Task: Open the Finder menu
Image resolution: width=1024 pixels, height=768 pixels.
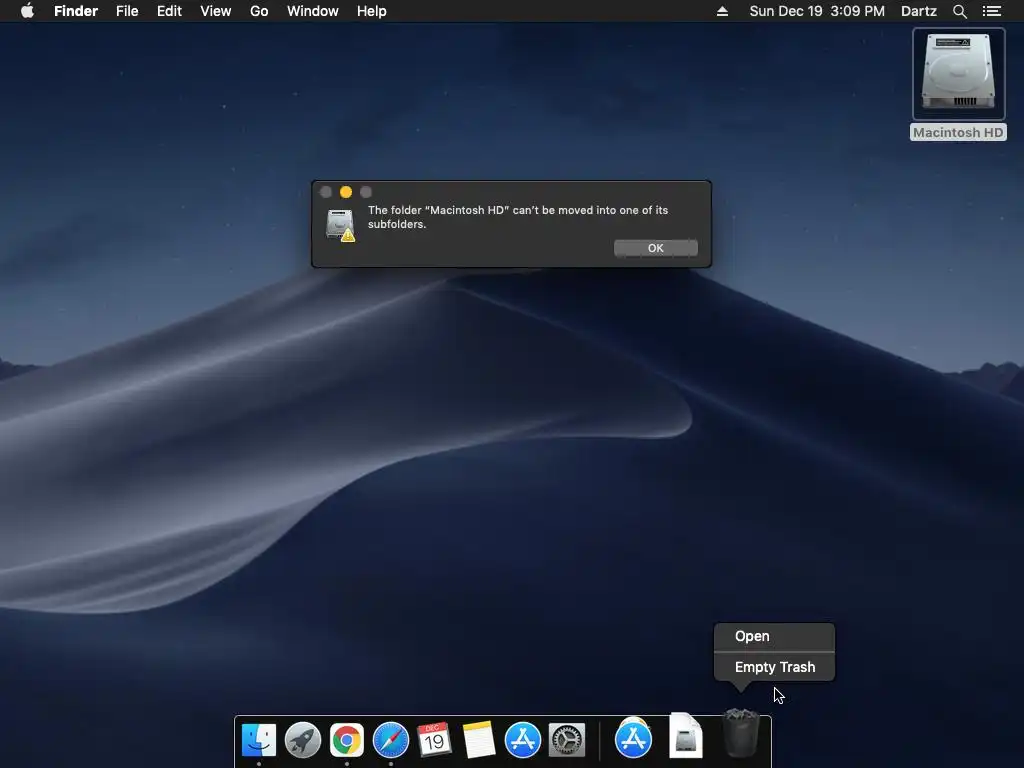Action: click(x=76, y=11)
